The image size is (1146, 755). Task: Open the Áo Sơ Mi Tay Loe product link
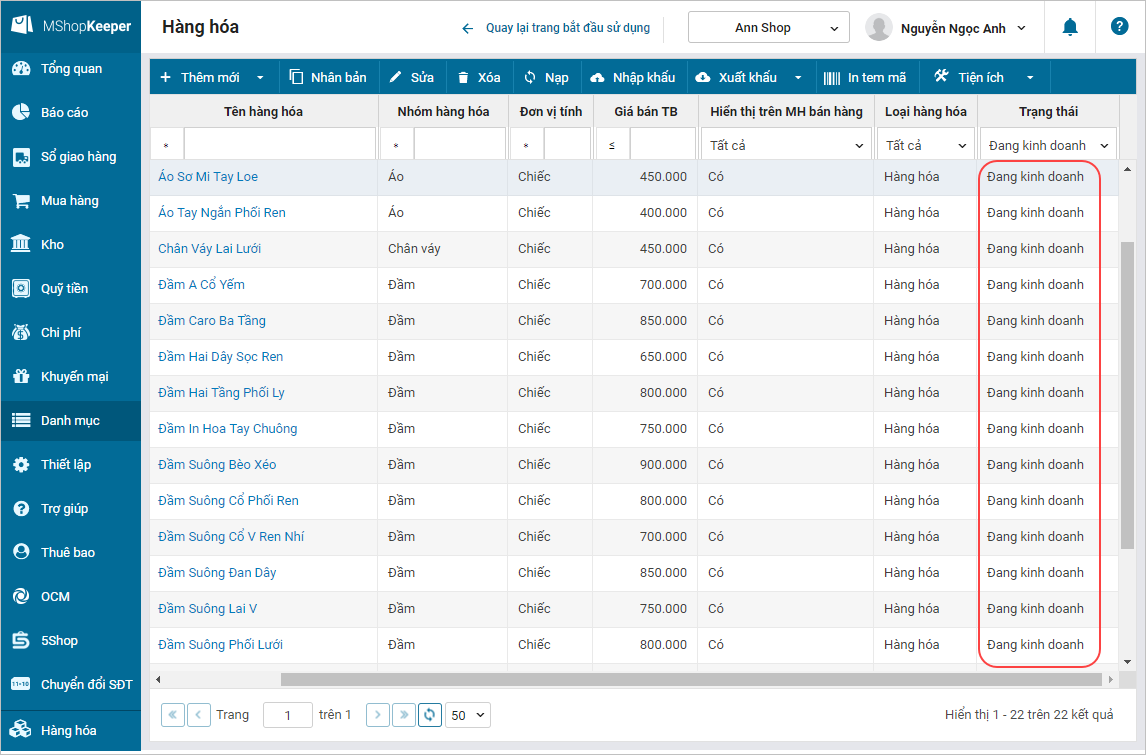(x=208, y=177)
